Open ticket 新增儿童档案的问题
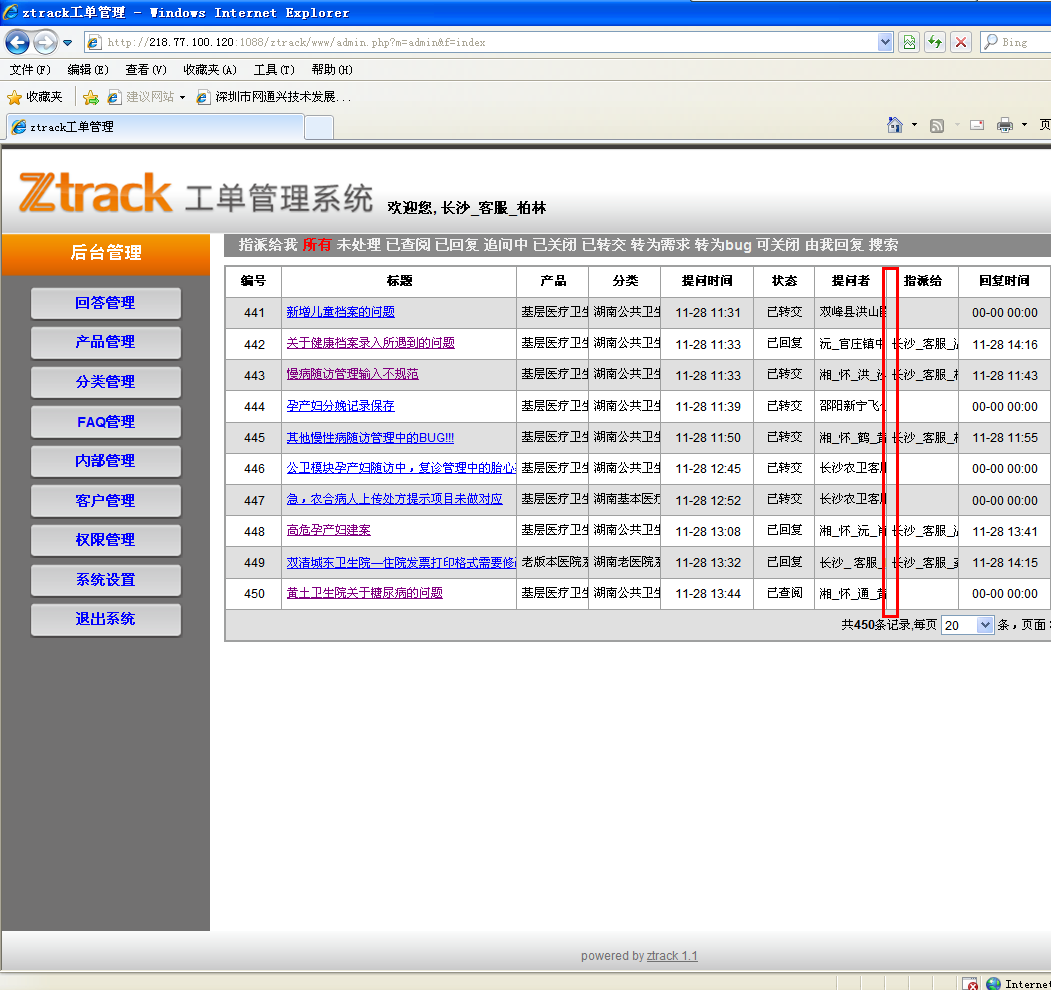Image resolution: width=1051 pixels, height=990 pixels. 341,312
